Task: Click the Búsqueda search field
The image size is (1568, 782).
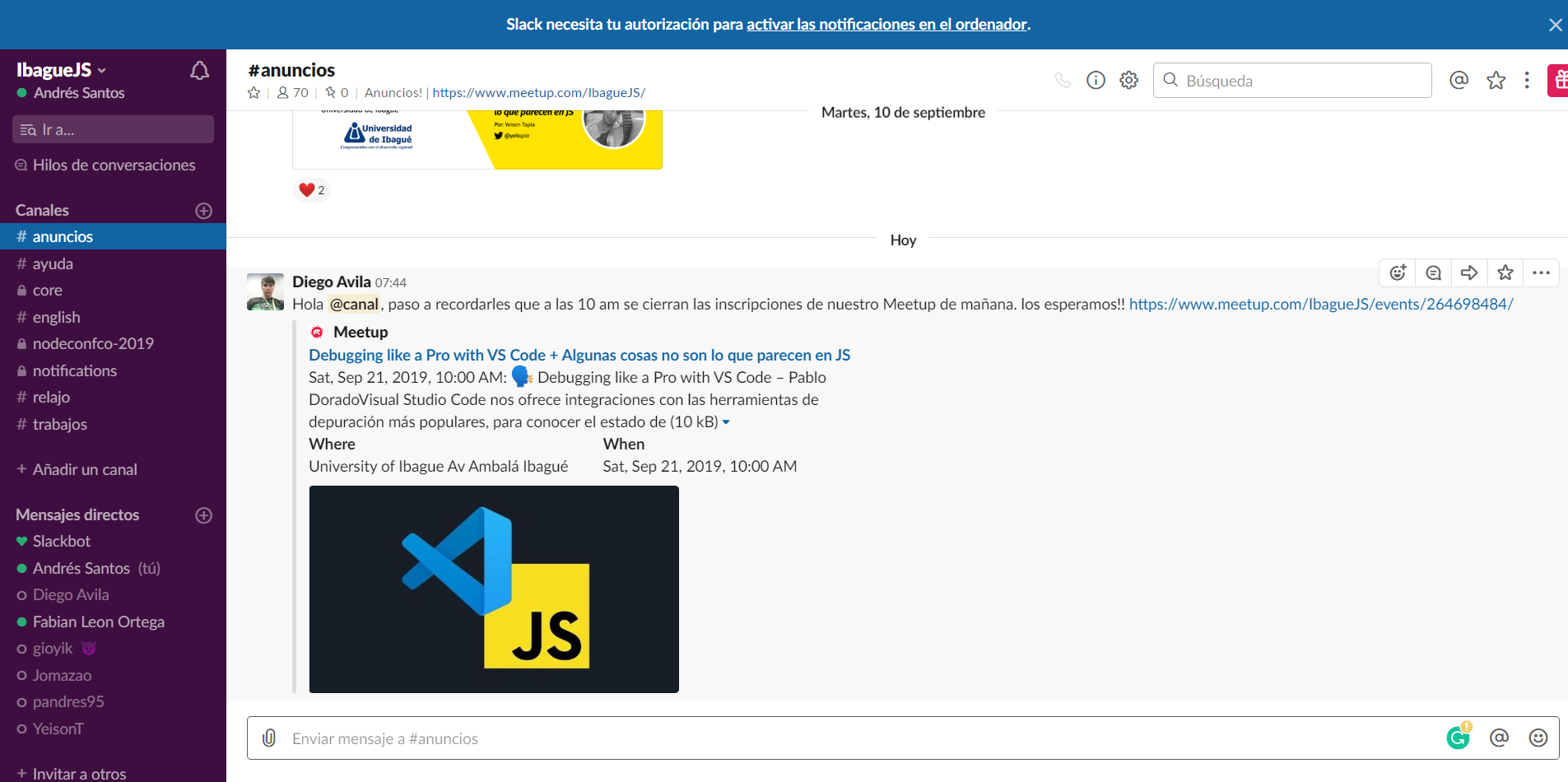Action: pos(1292,80)
